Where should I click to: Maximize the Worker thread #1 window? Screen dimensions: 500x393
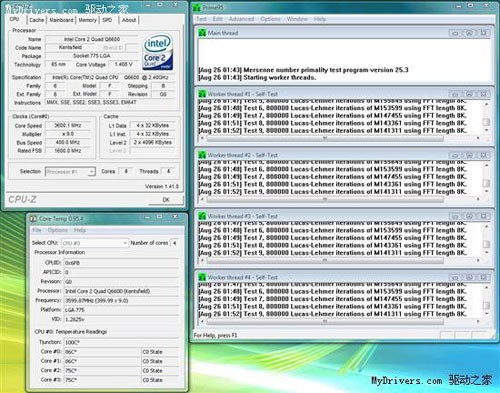point(469,94)
